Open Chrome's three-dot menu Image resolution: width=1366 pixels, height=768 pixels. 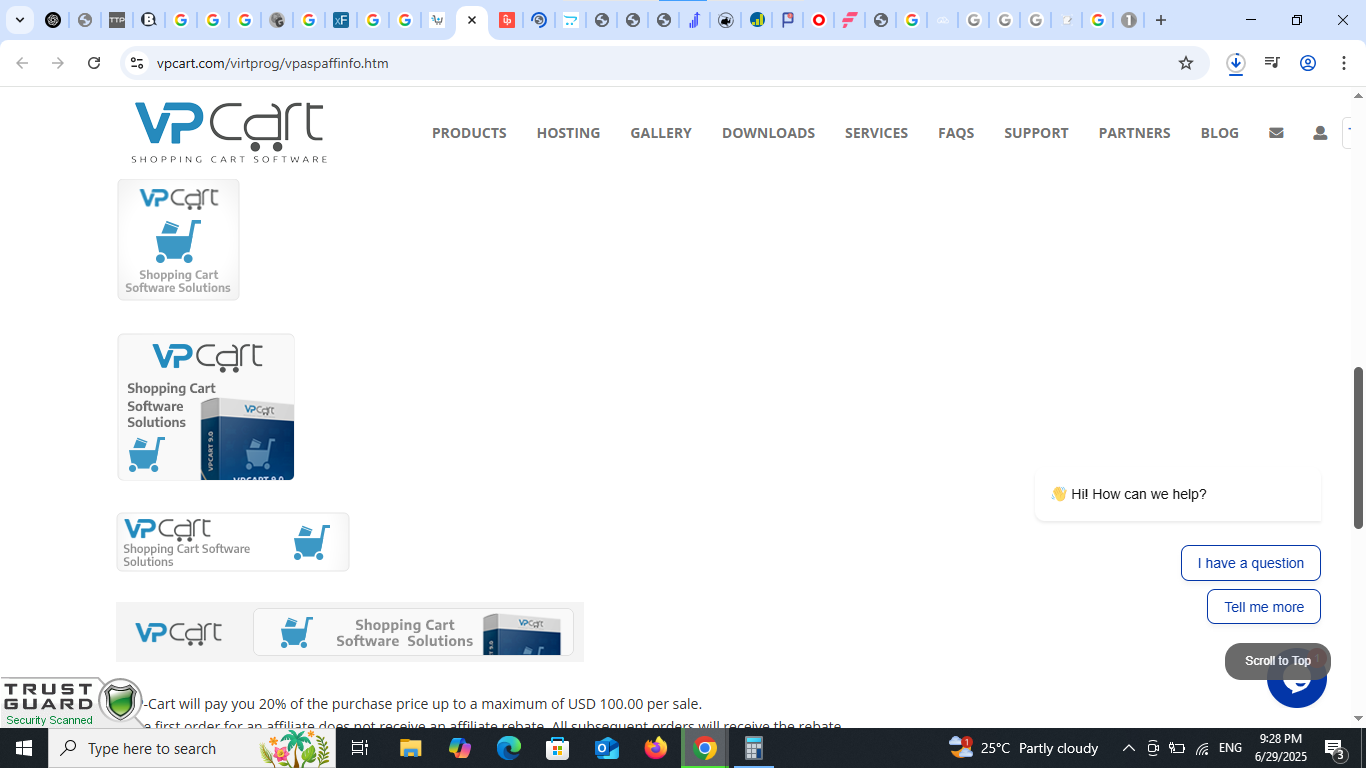(x=1344, y=63)
